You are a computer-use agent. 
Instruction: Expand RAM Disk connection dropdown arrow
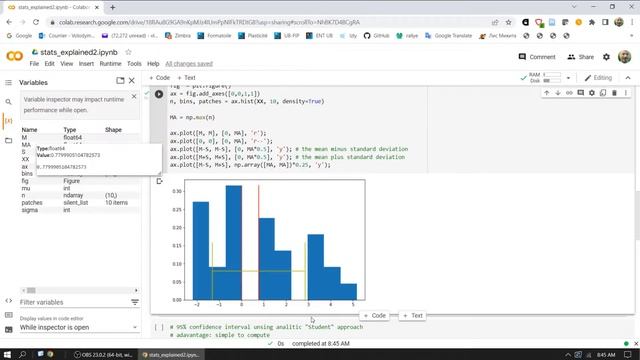(x=568, y=78)
